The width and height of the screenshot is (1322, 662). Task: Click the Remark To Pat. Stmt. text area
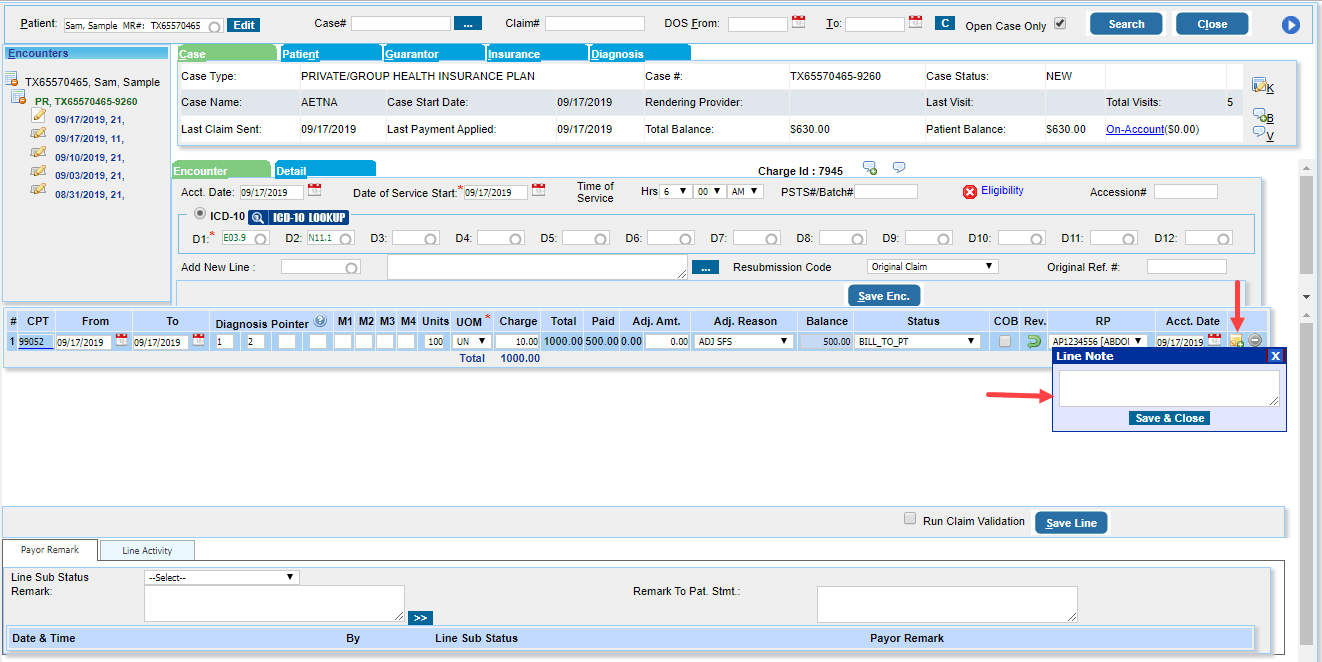947,604
